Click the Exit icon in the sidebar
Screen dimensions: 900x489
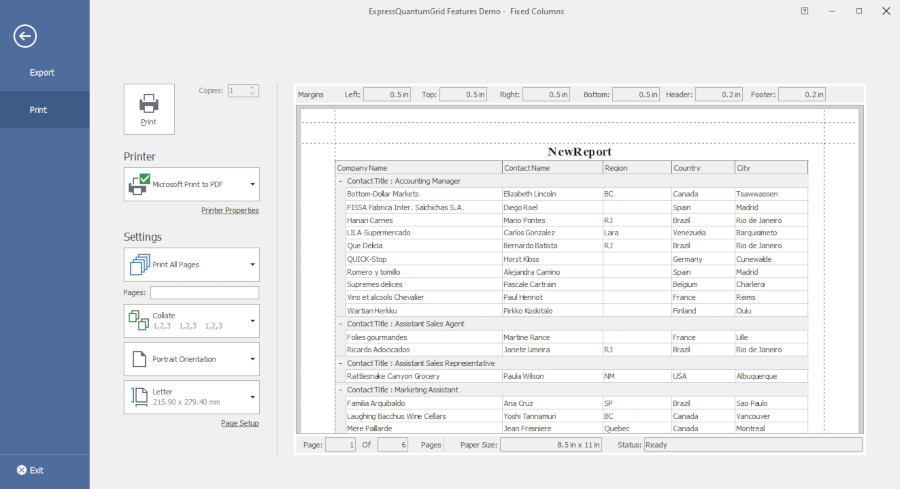(21, 470)
